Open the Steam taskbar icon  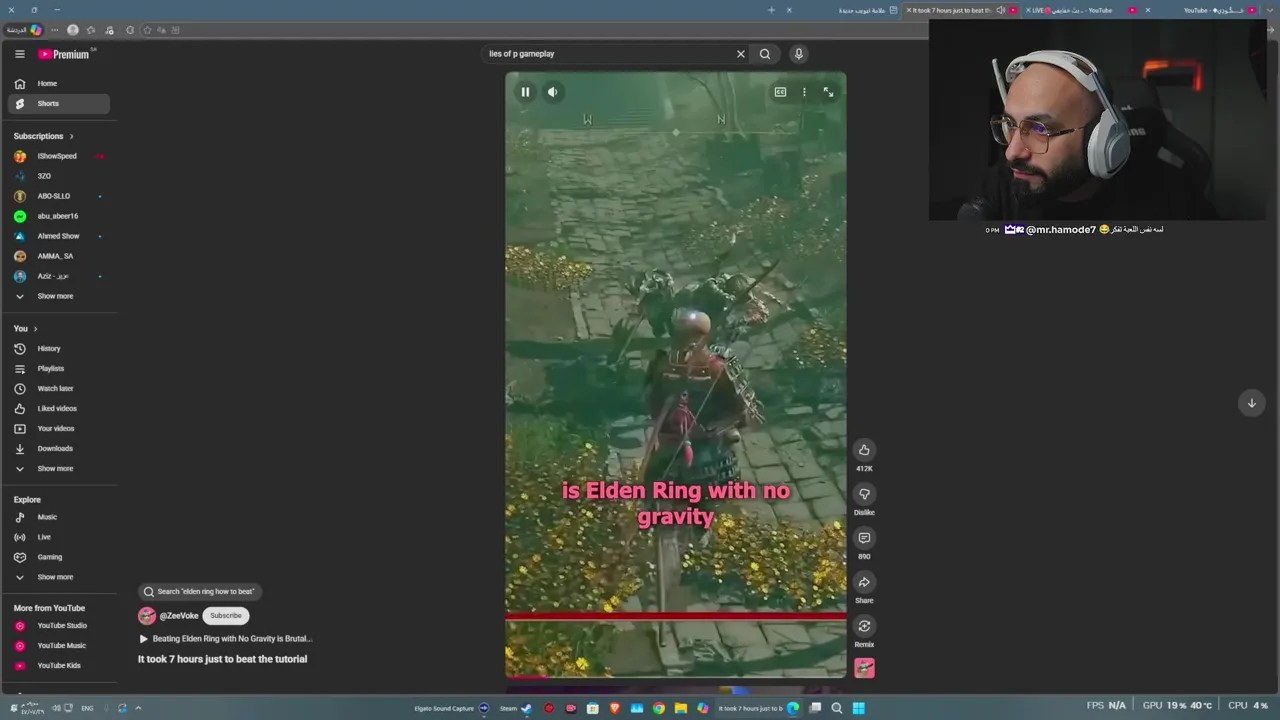526,708
